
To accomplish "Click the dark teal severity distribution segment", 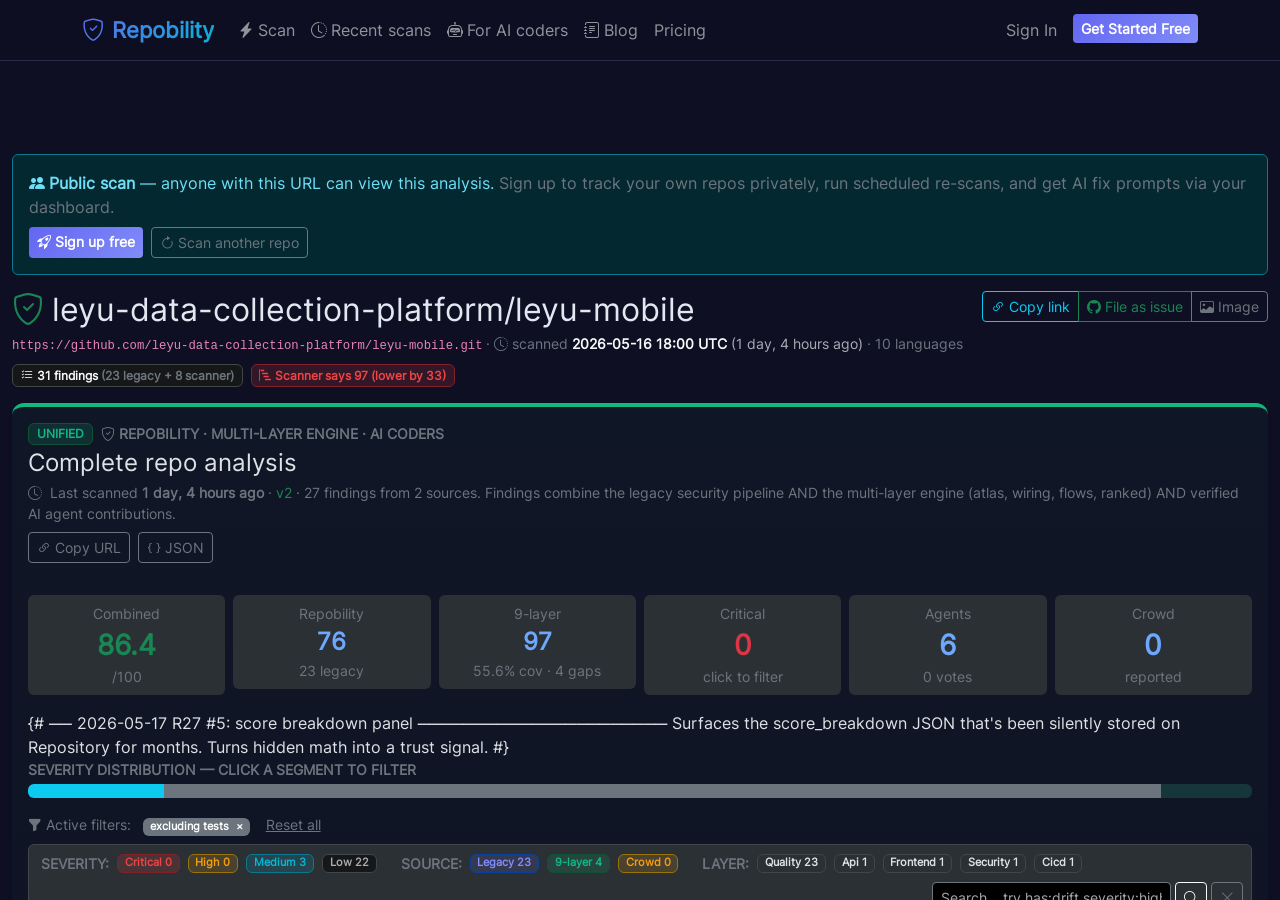I will (x=1206, y=791).
